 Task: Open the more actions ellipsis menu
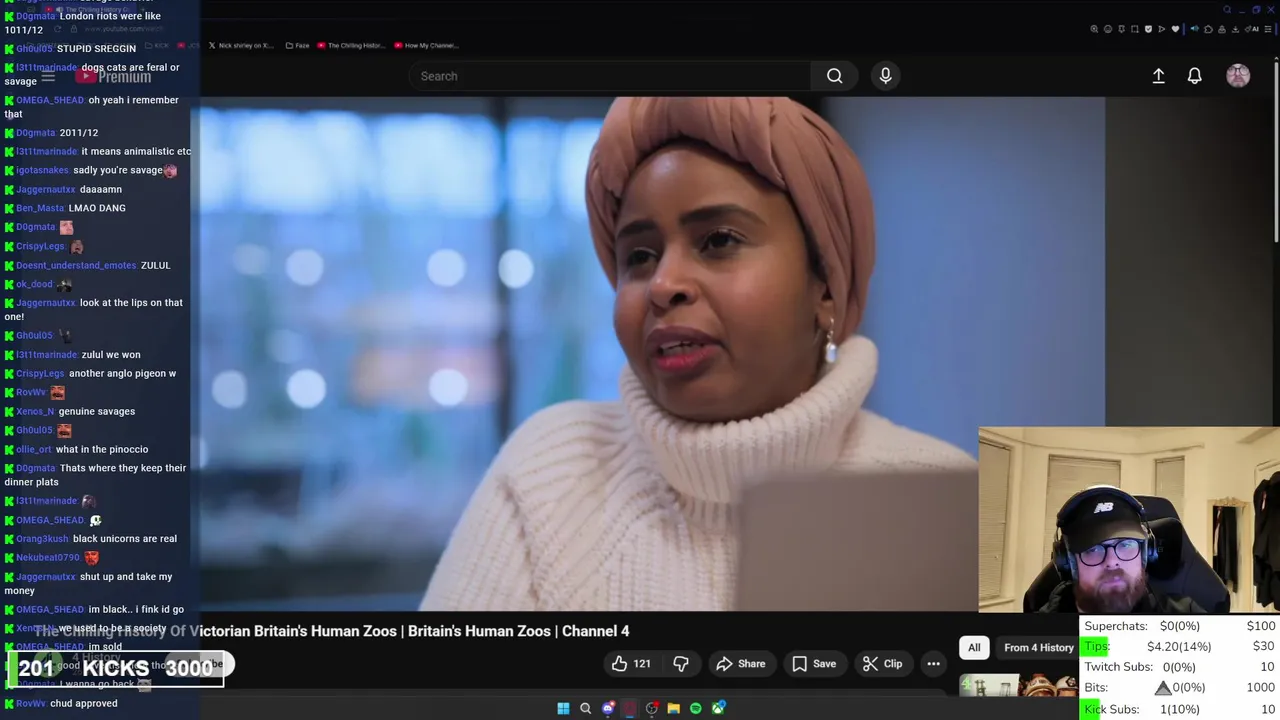coord(933,664)
